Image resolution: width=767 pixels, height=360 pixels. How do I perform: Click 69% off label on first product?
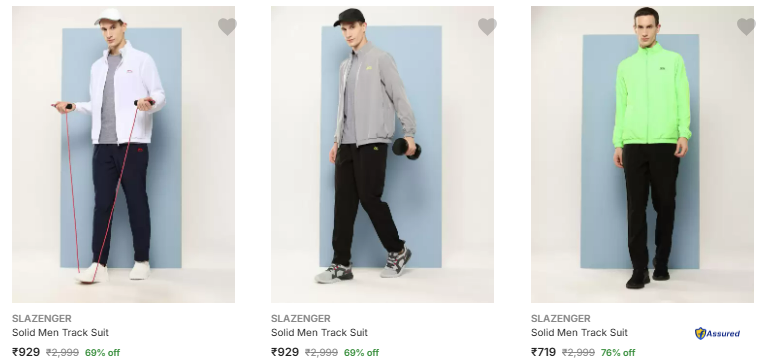[x=102, y=353]
